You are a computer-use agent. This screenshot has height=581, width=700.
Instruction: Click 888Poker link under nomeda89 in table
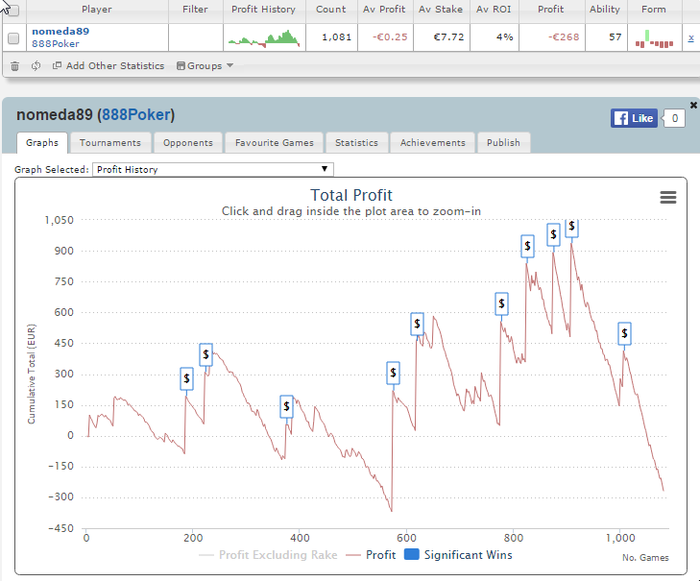[x=55, y=44]
